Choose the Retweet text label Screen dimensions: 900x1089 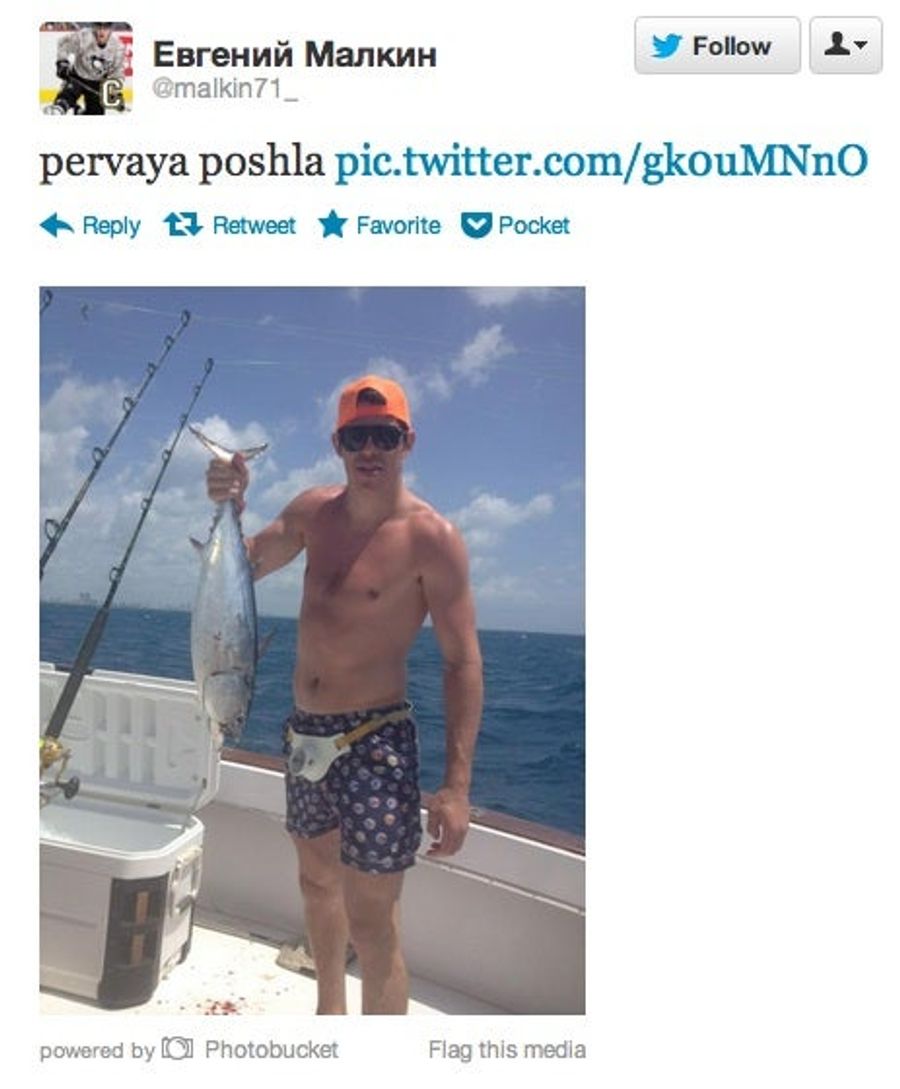click(254, 225)
